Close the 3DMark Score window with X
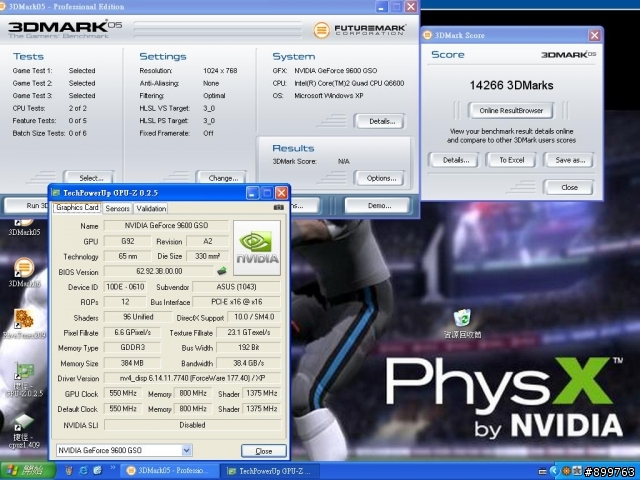 (594, 36)
